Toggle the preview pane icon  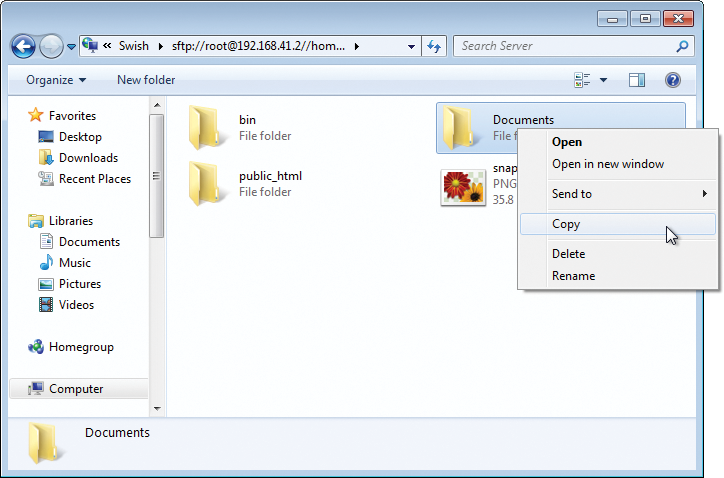point(637,80)
